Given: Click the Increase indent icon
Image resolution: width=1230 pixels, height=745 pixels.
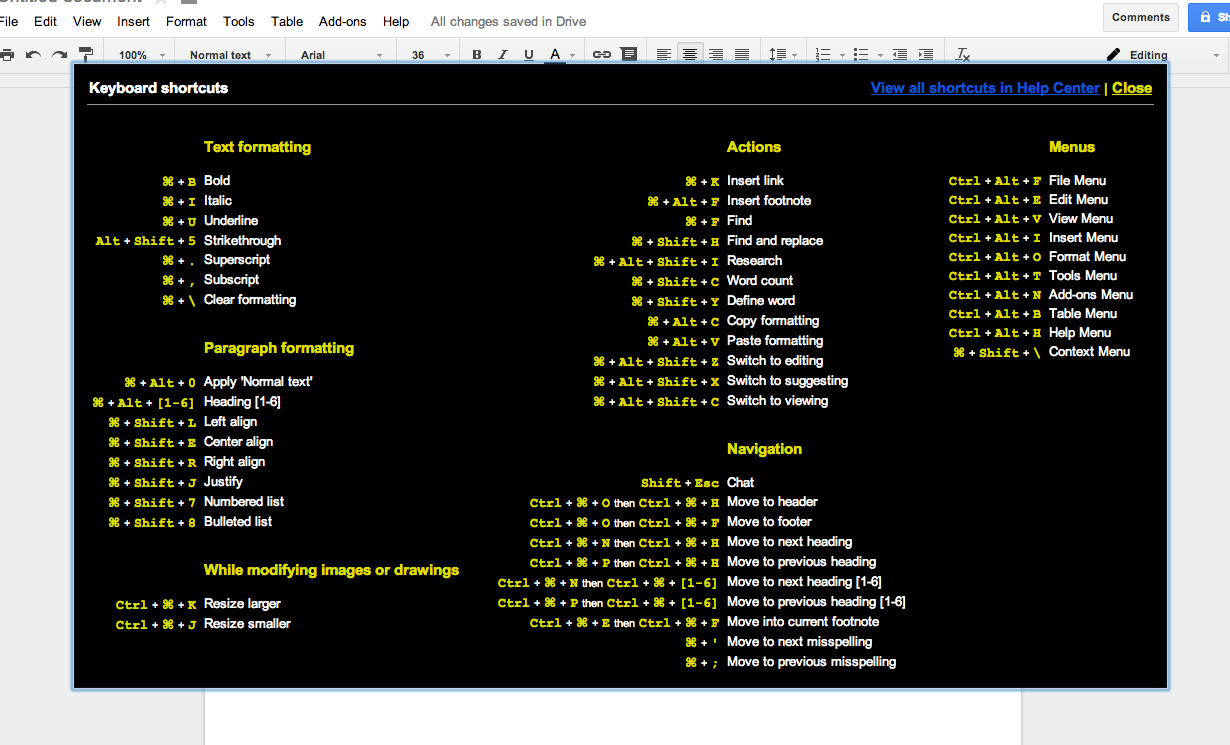Looking at the screenshot, I should click(926, 55).
